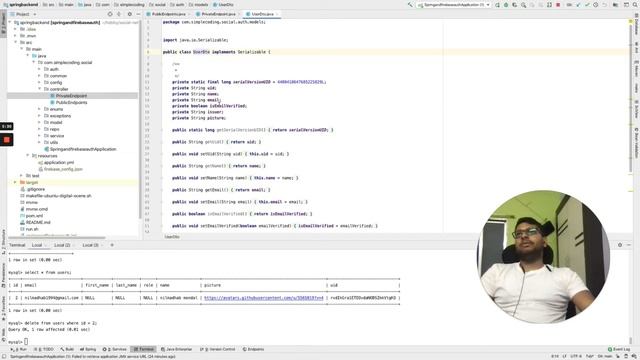This screenshot has width=640, height=360.
Task: Collapse the src folder in tree
Action: pyautogui.click(x=16, y=42)
